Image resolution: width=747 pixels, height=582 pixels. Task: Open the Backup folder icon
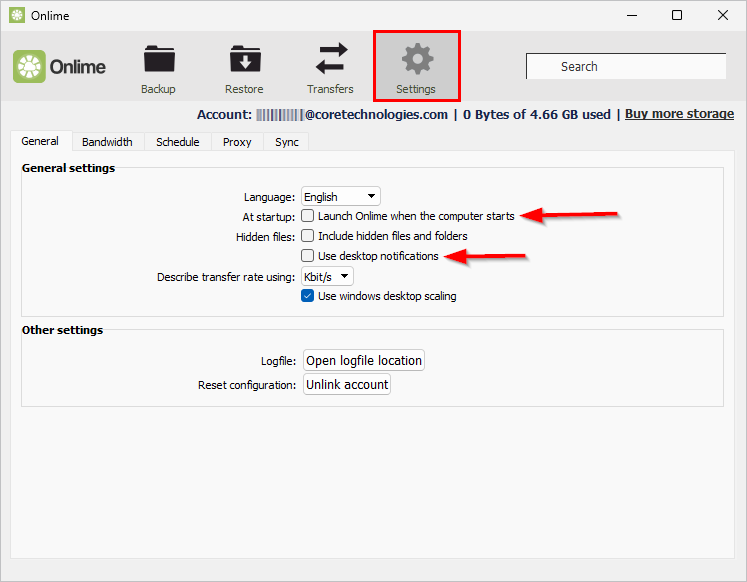159,59
